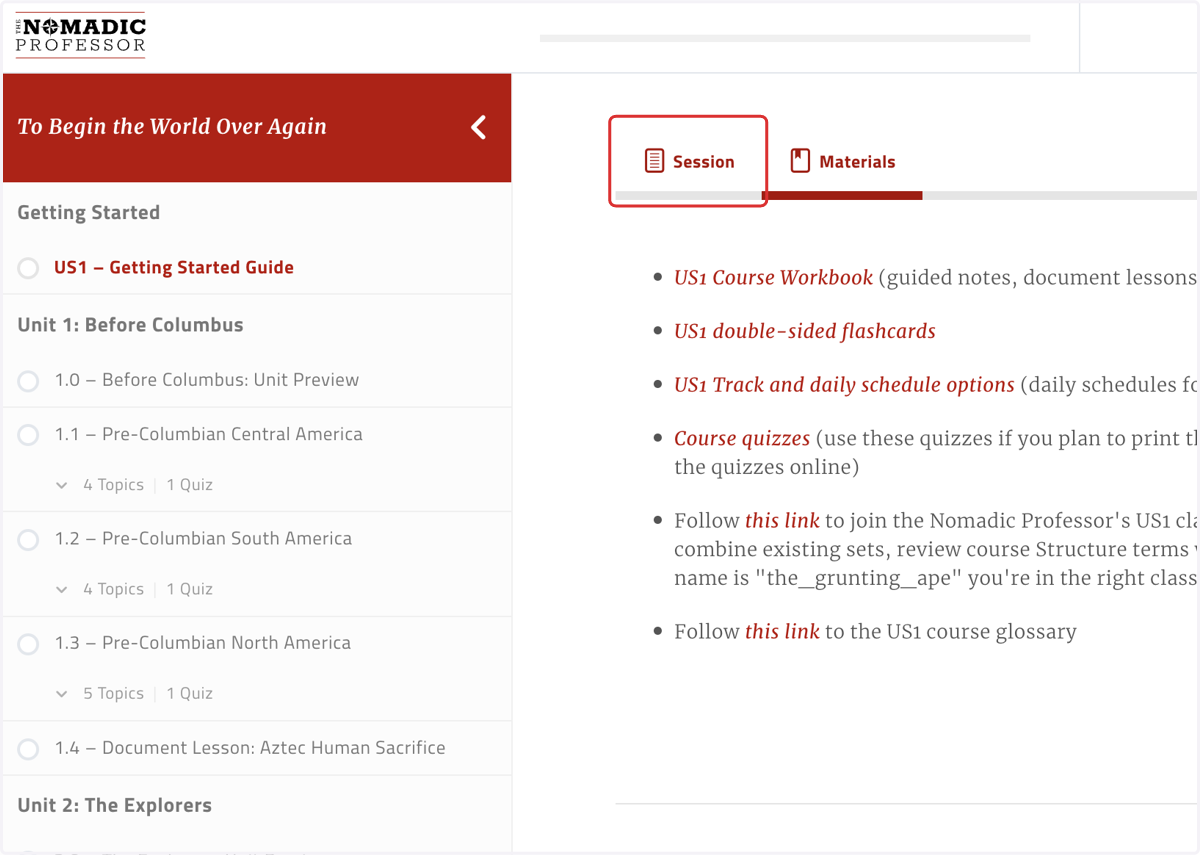1200x855 pixels.
Task: Click '4 Topics' under 1.1 Central America
Action: (113, 485)
